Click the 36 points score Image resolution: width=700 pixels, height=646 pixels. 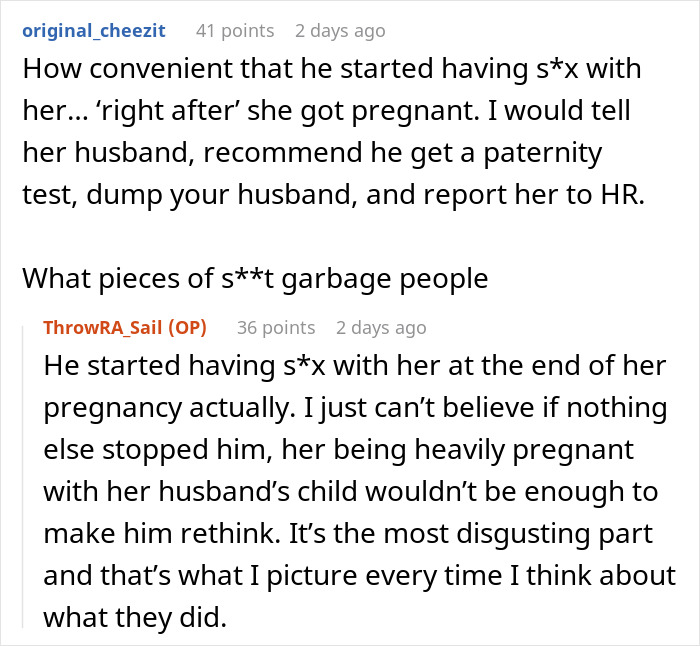[276, 328]
